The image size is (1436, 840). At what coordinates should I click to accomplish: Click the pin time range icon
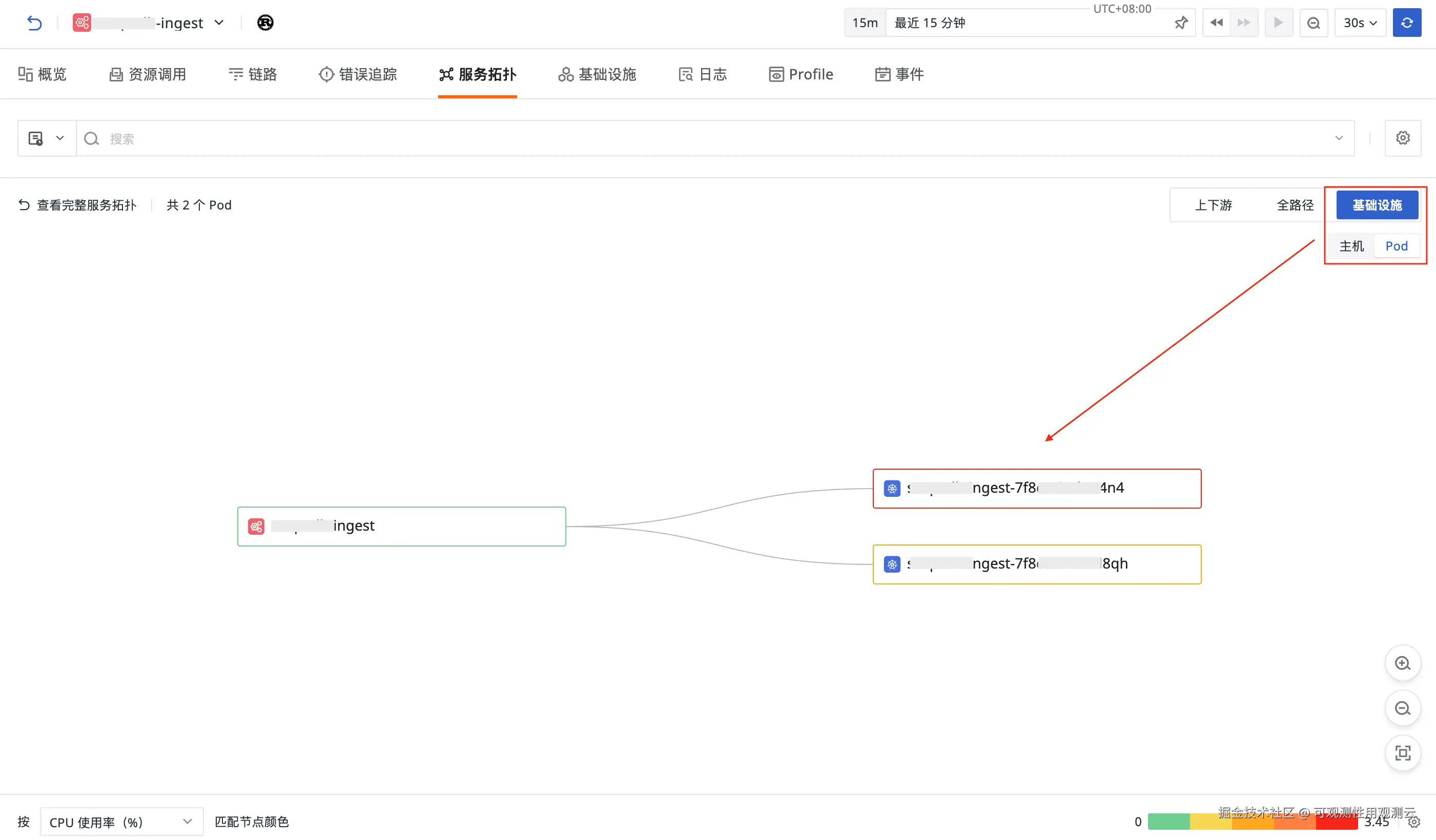[1181, 23]
